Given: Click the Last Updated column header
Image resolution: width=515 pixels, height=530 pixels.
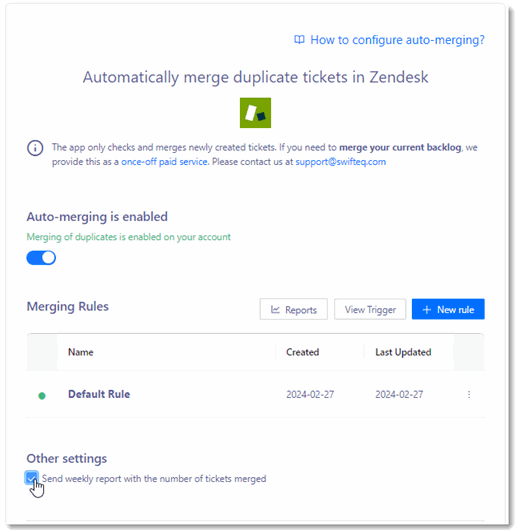Looking at the screenshot, I should 403,352.
